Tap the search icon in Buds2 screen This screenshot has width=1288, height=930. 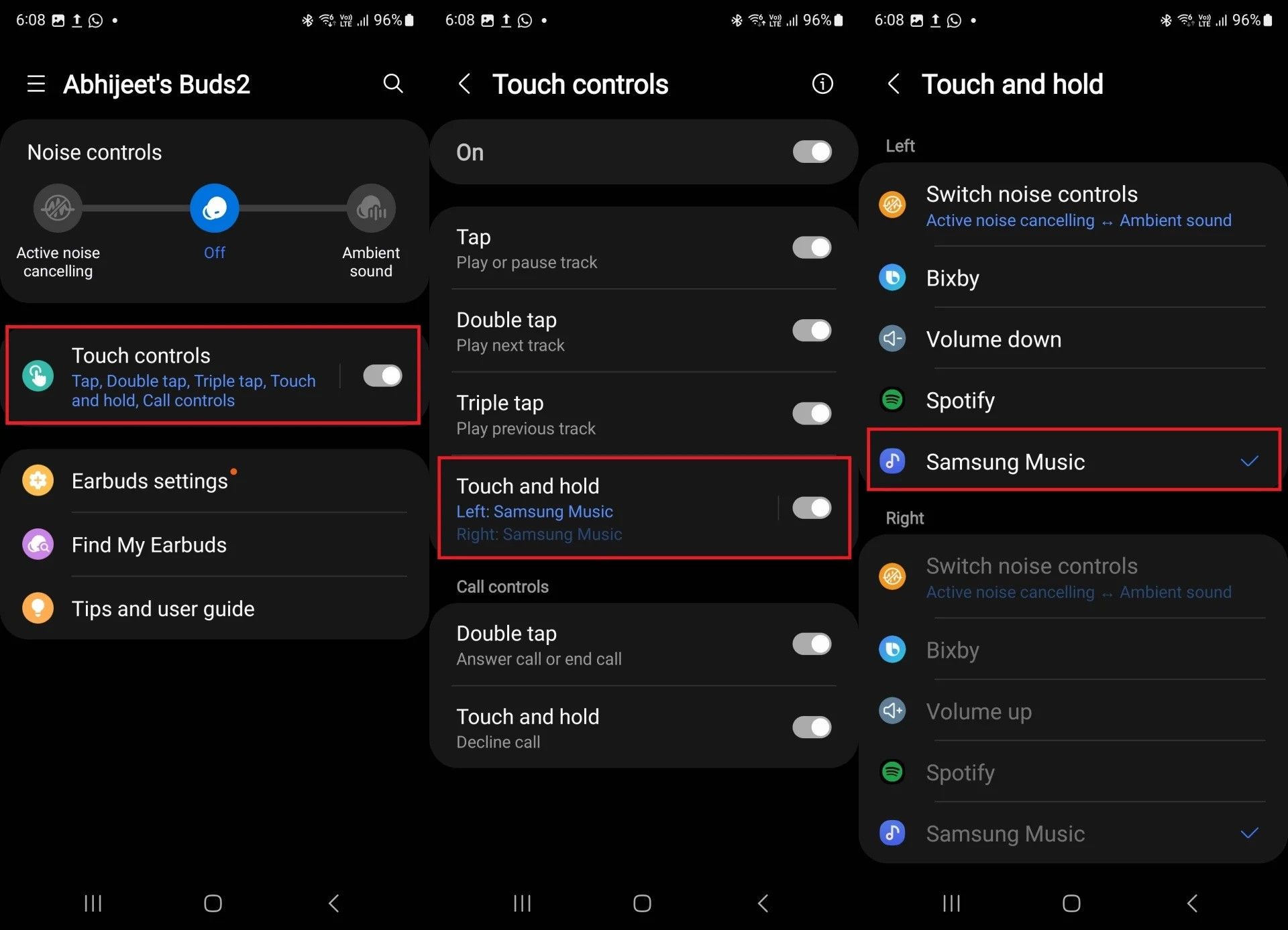click(x=395, y=84)
